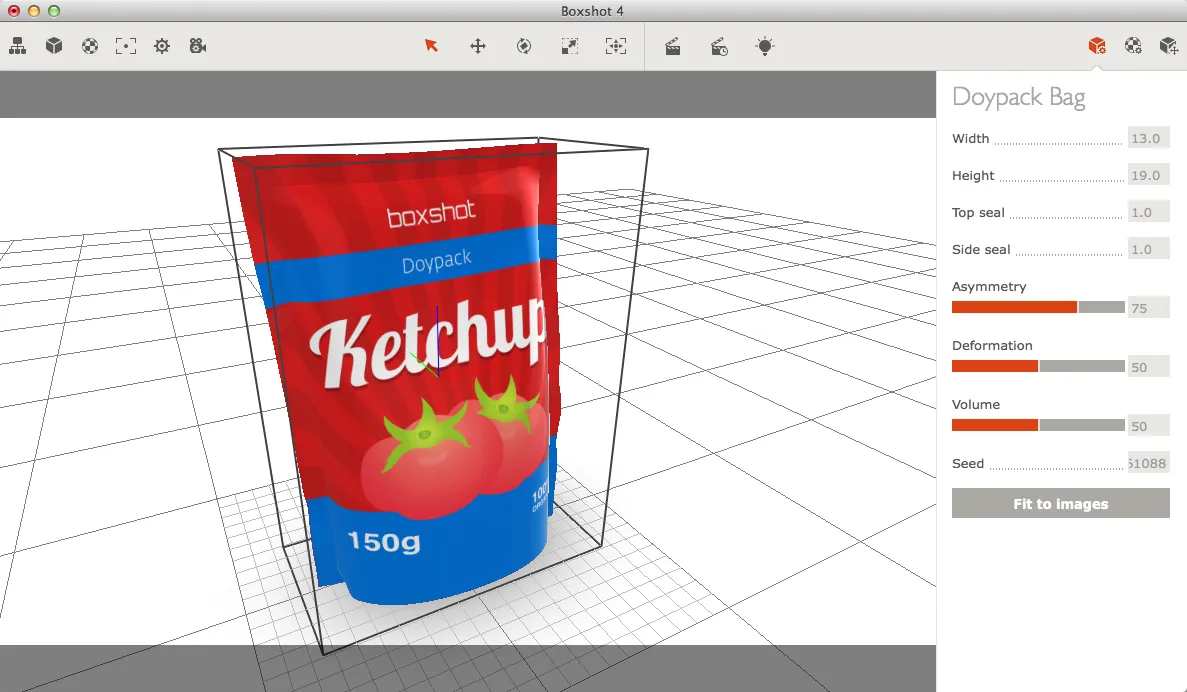Image resolution: width=1187 pixels, height=692 pixels.
Task: Edit the Top seal value field
Action: (1148, 213)
